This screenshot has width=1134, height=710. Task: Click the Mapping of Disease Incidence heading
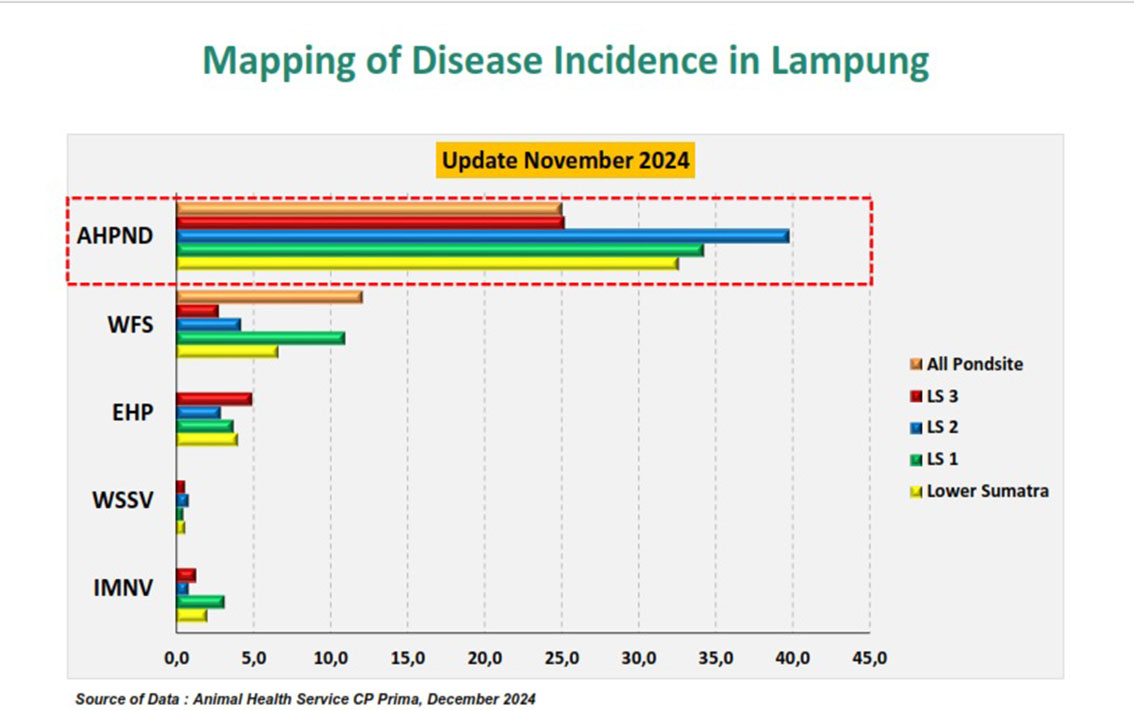[x=566, y=61]
